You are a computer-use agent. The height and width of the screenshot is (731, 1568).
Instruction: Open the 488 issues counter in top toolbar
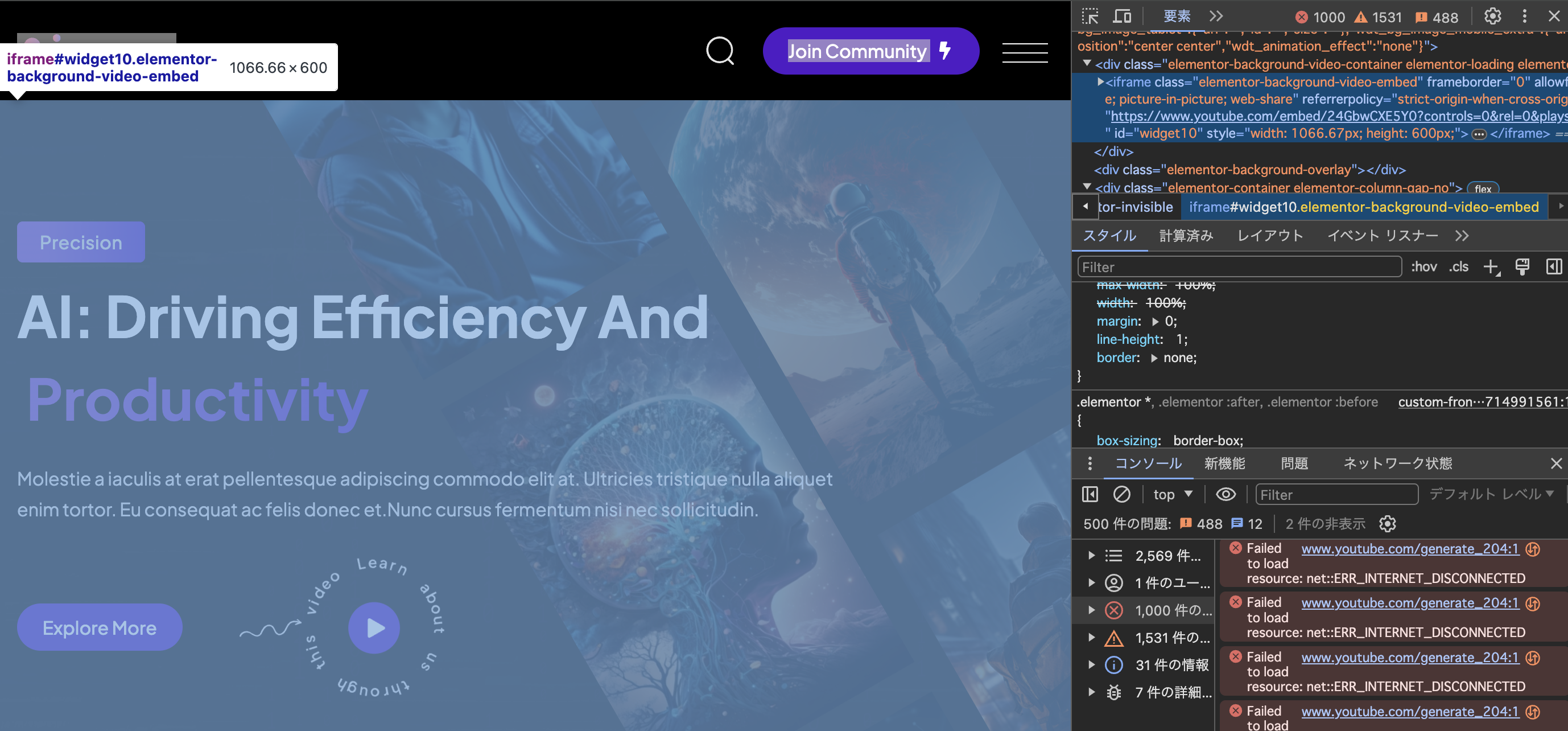[1437, 17]
